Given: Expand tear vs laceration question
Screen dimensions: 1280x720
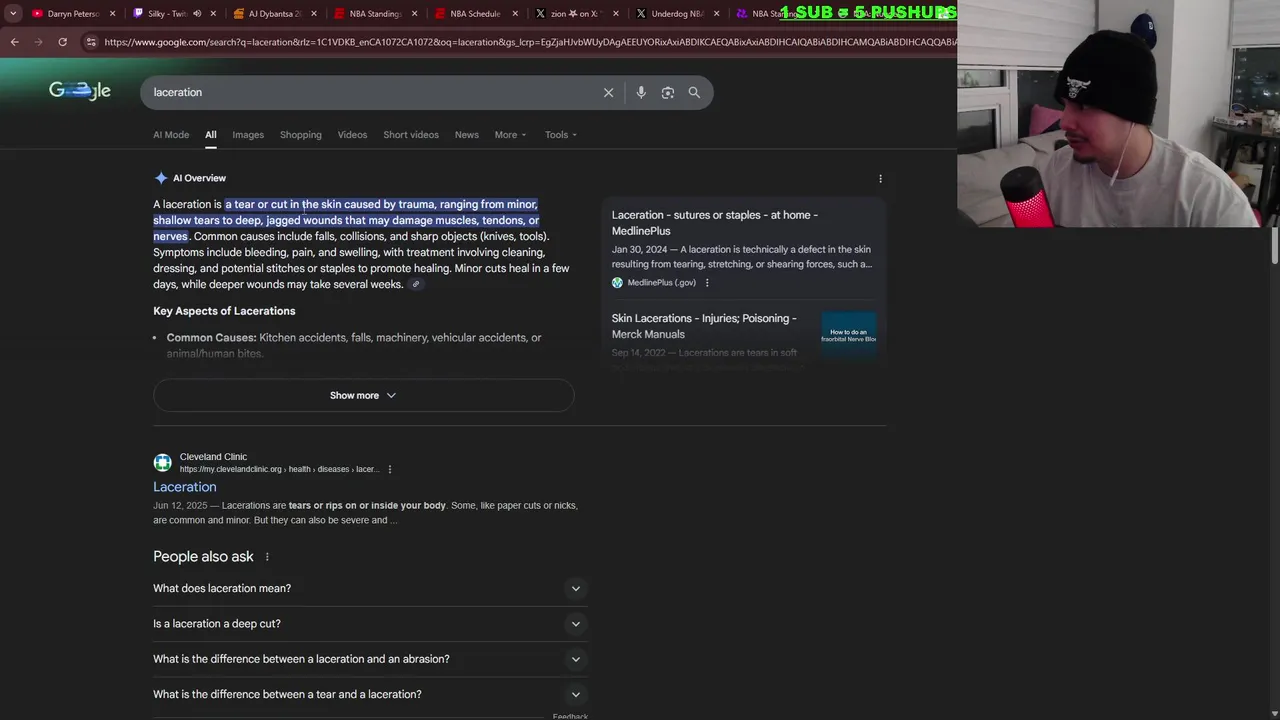Looking at the screenshot, I should point(370,694).
